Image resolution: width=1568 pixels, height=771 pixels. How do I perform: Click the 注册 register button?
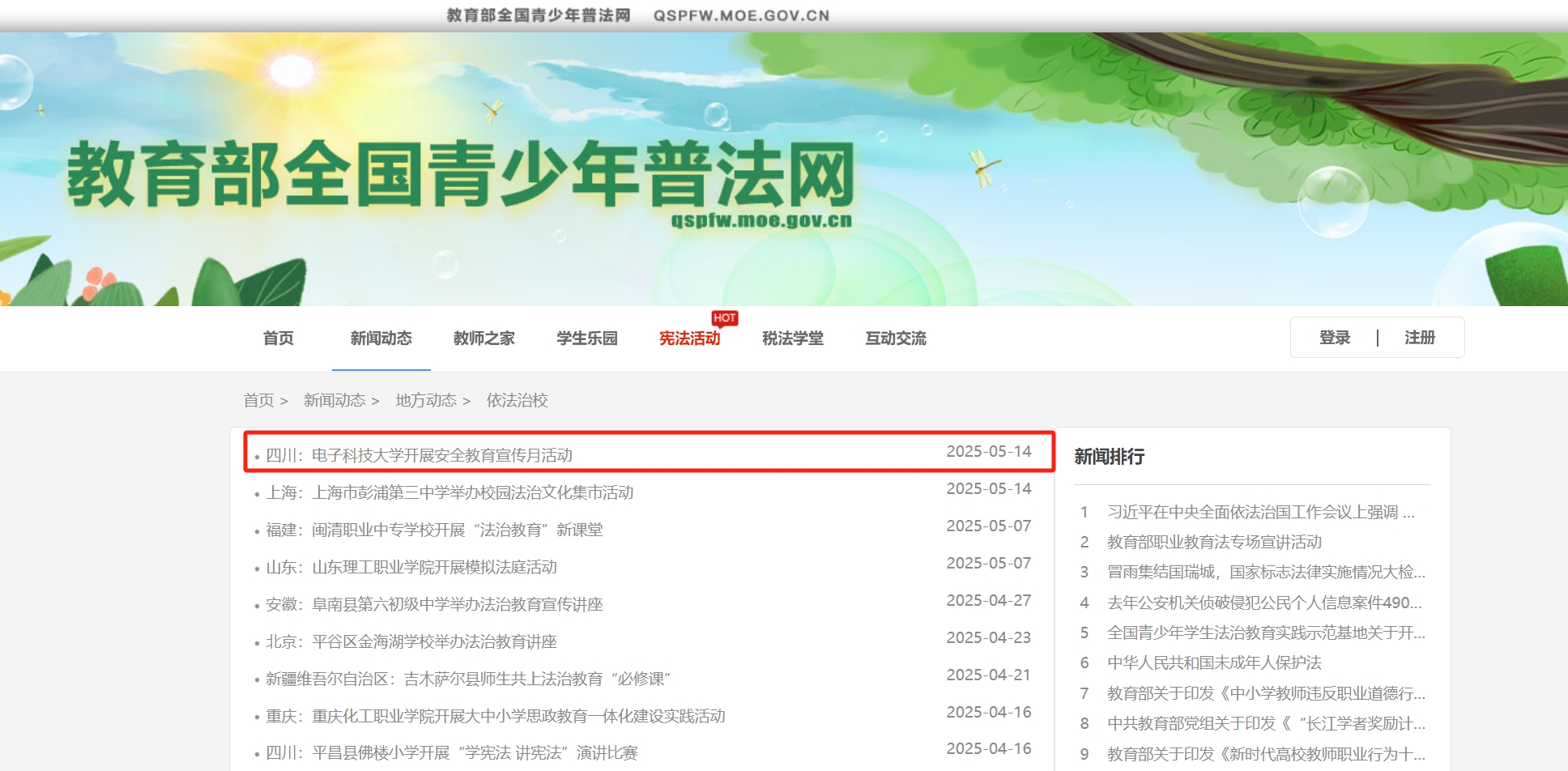pos(1420,338)
